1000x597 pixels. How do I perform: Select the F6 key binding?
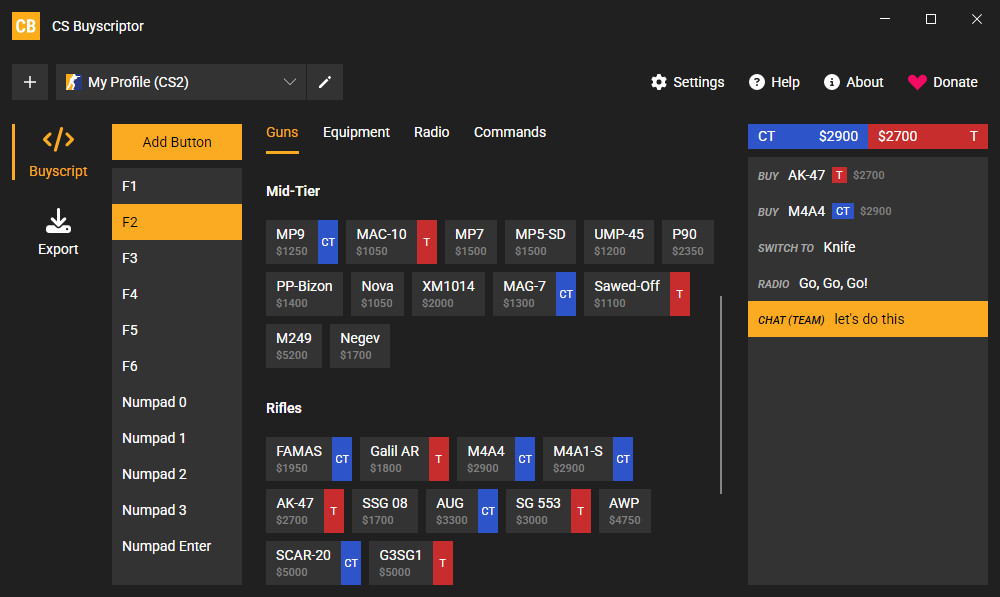pyautogui.click(x=177, y=366)
